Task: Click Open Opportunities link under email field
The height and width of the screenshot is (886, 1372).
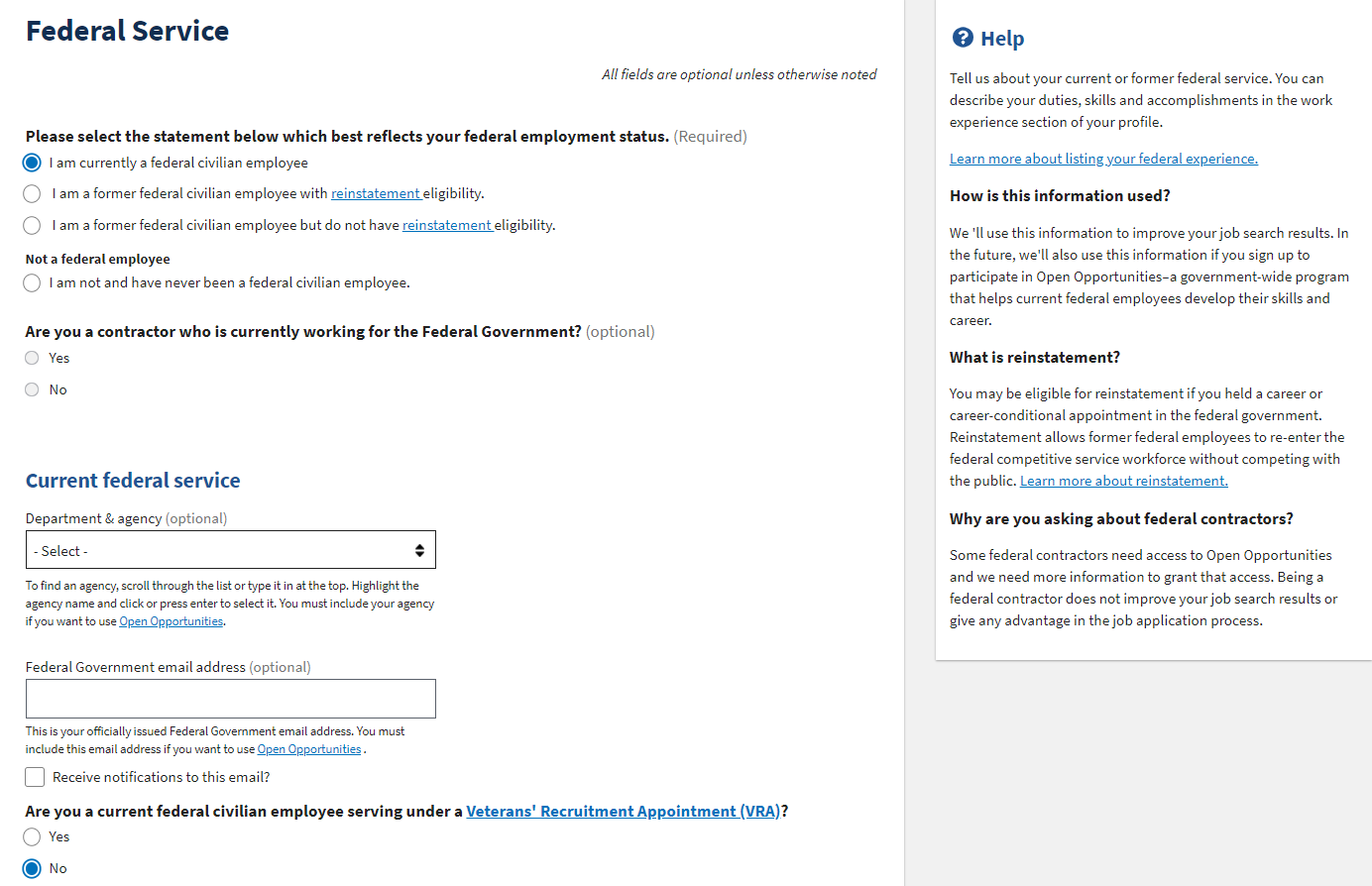Action: (308, 749)
